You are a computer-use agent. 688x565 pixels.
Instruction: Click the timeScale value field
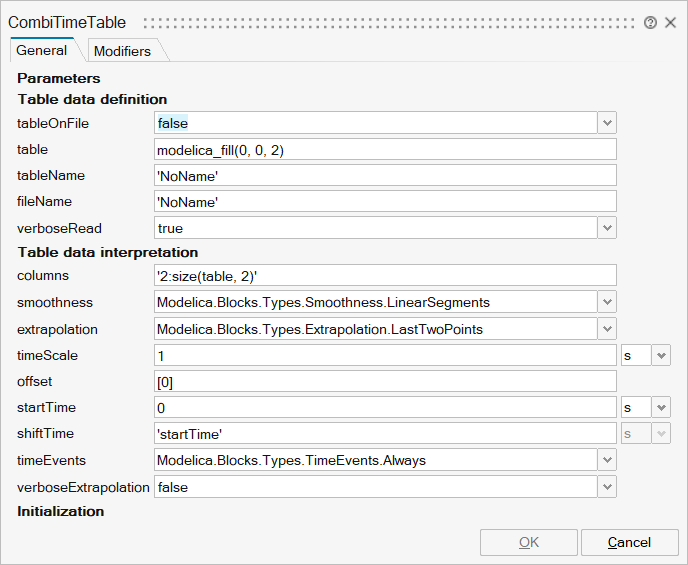(385, 355)
